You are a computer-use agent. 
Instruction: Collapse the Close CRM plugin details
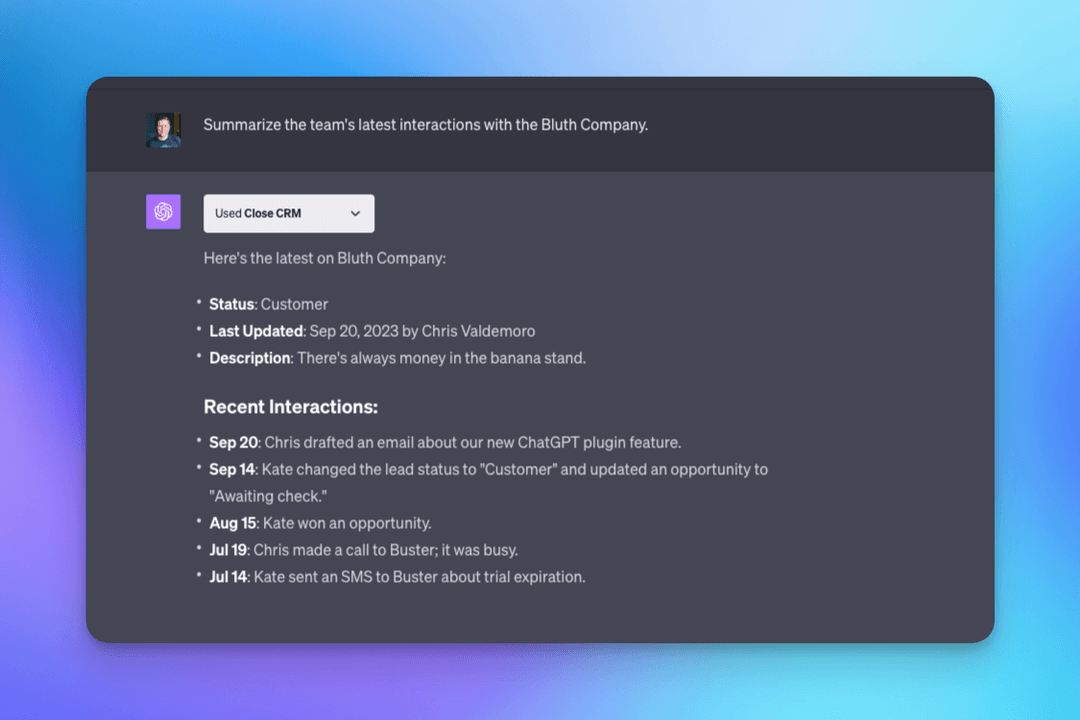(289, 213)
